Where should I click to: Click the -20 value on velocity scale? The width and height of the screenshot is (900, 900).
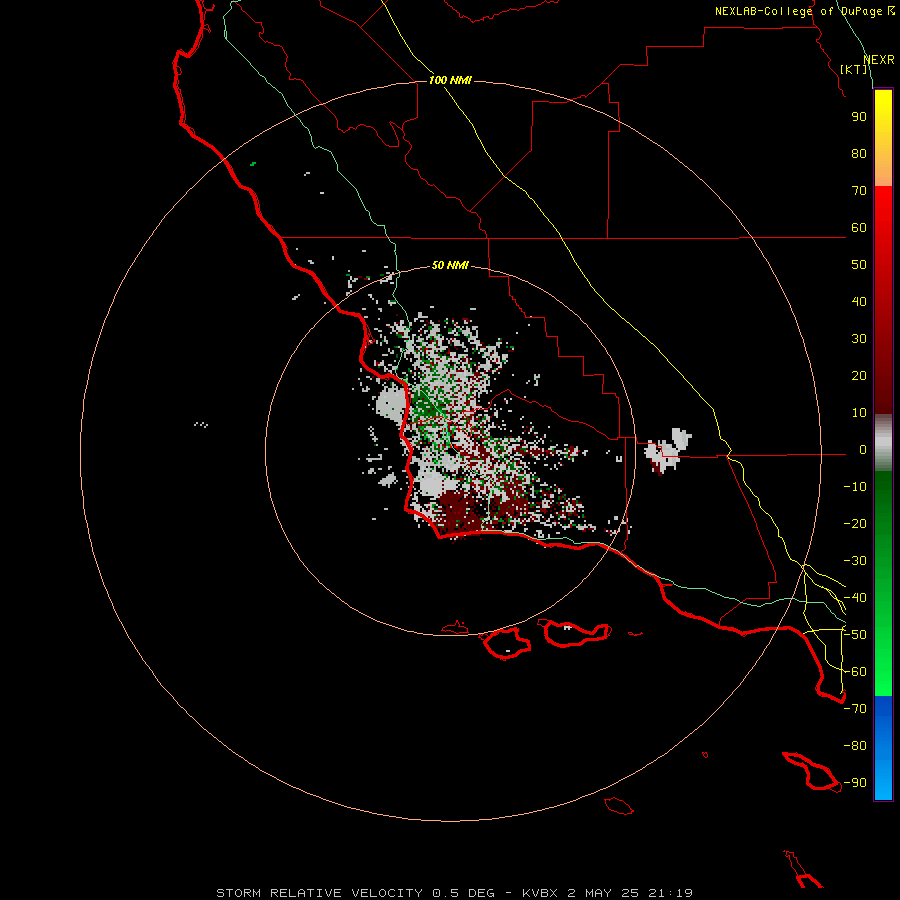click(x=855, y=524)
